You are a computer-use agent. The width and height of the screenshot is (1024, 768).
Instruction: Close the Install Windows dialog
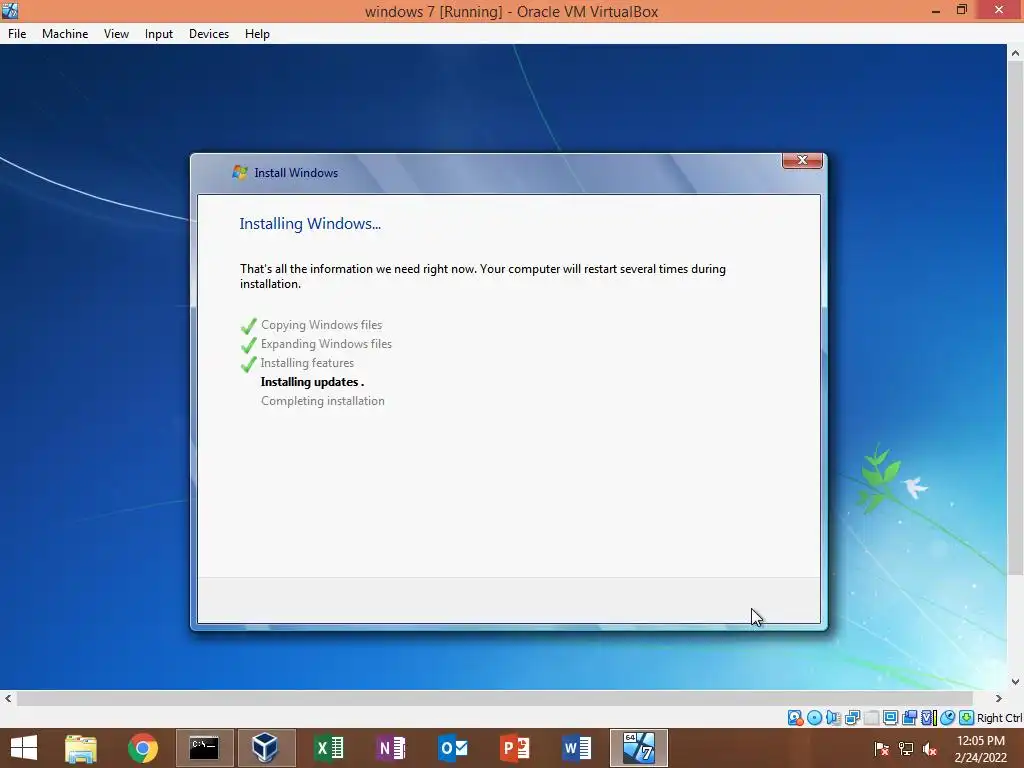[x=802, y=161]
